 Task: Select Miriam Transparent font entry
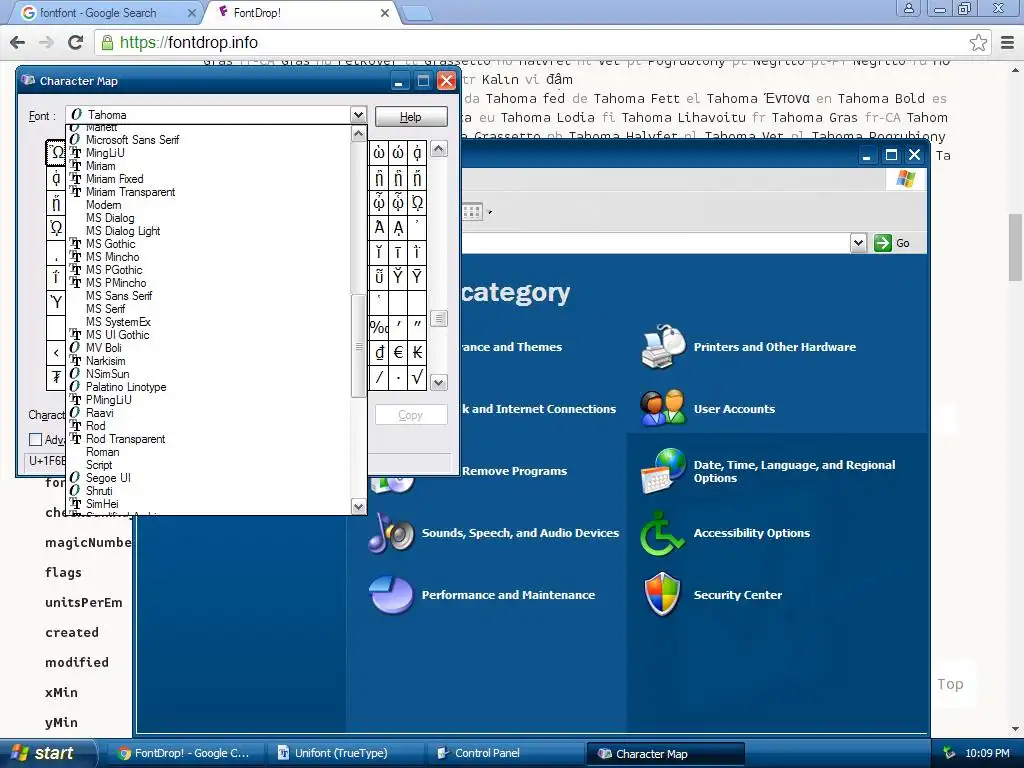point(130,192)
